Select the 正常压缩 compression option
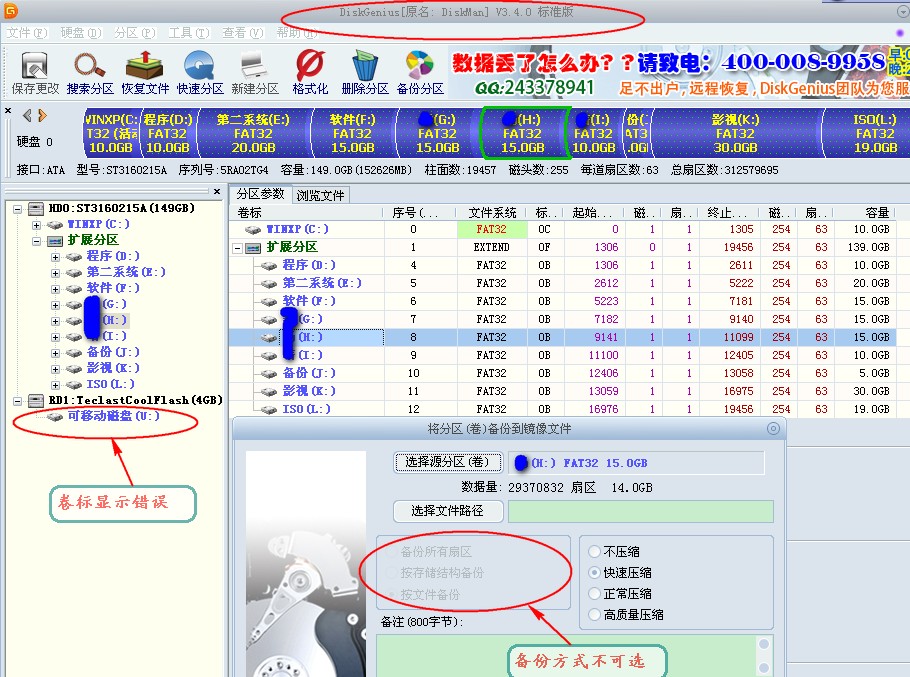Screen dimensions: 910x677 coord(620,594)
